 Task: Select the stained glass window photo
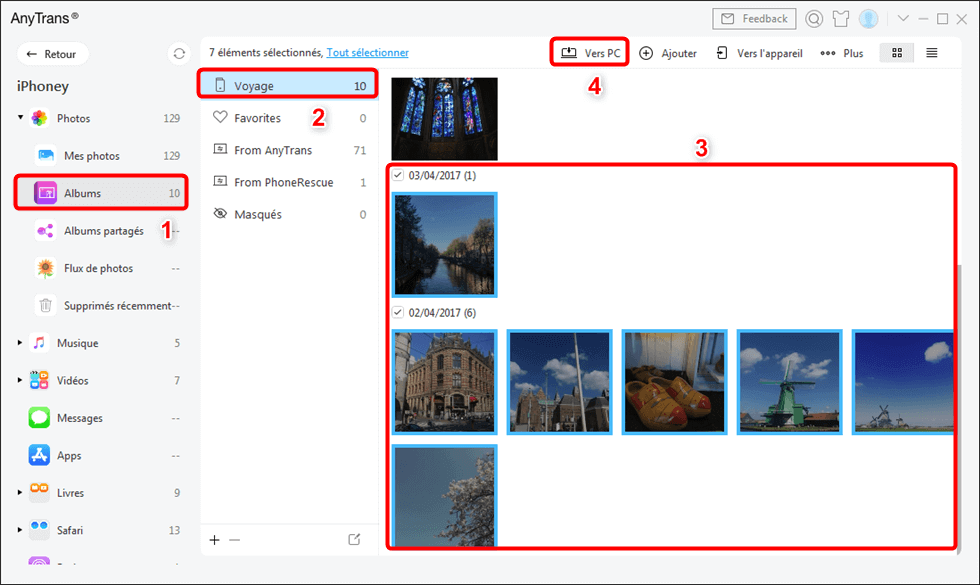click(x=444, y=119)
